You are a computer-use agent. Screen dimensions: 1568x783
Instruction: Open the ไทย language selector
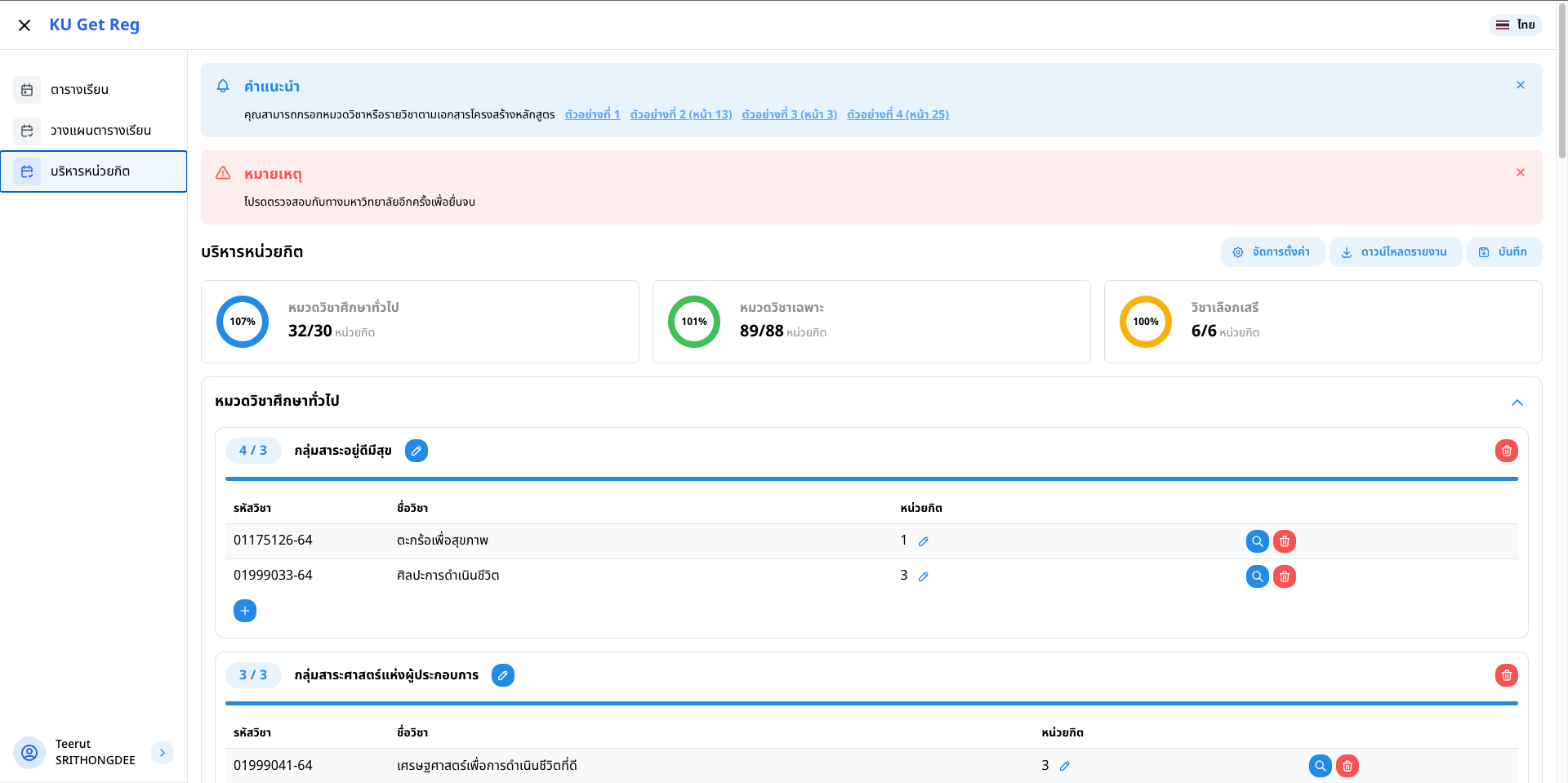pyautogui.click(x=1516, y=24)
